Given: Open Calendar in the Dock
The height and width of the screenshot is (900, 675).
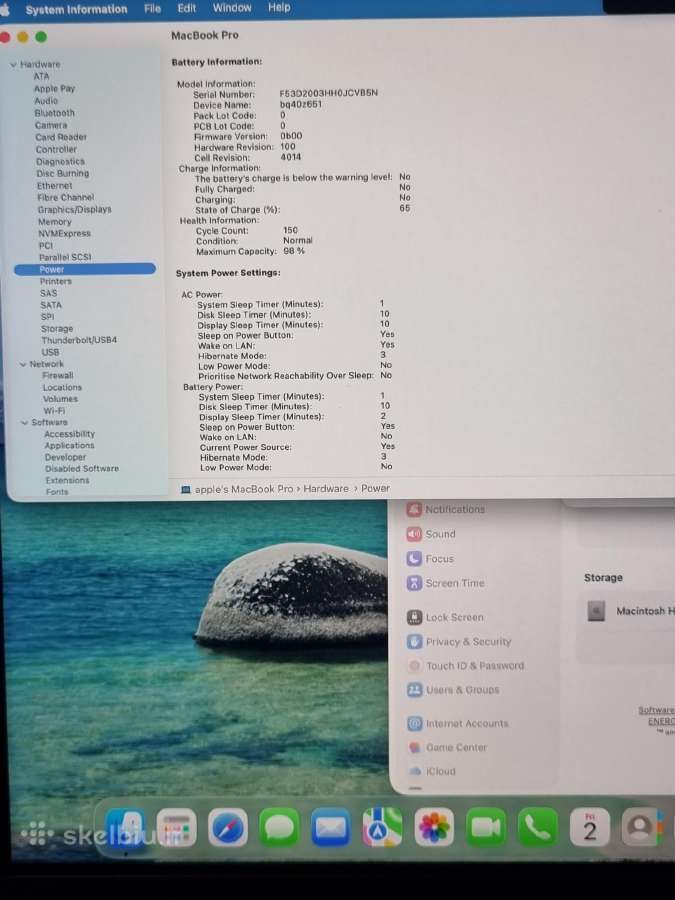Looking at the screenshot, I should tap(589, 827).
